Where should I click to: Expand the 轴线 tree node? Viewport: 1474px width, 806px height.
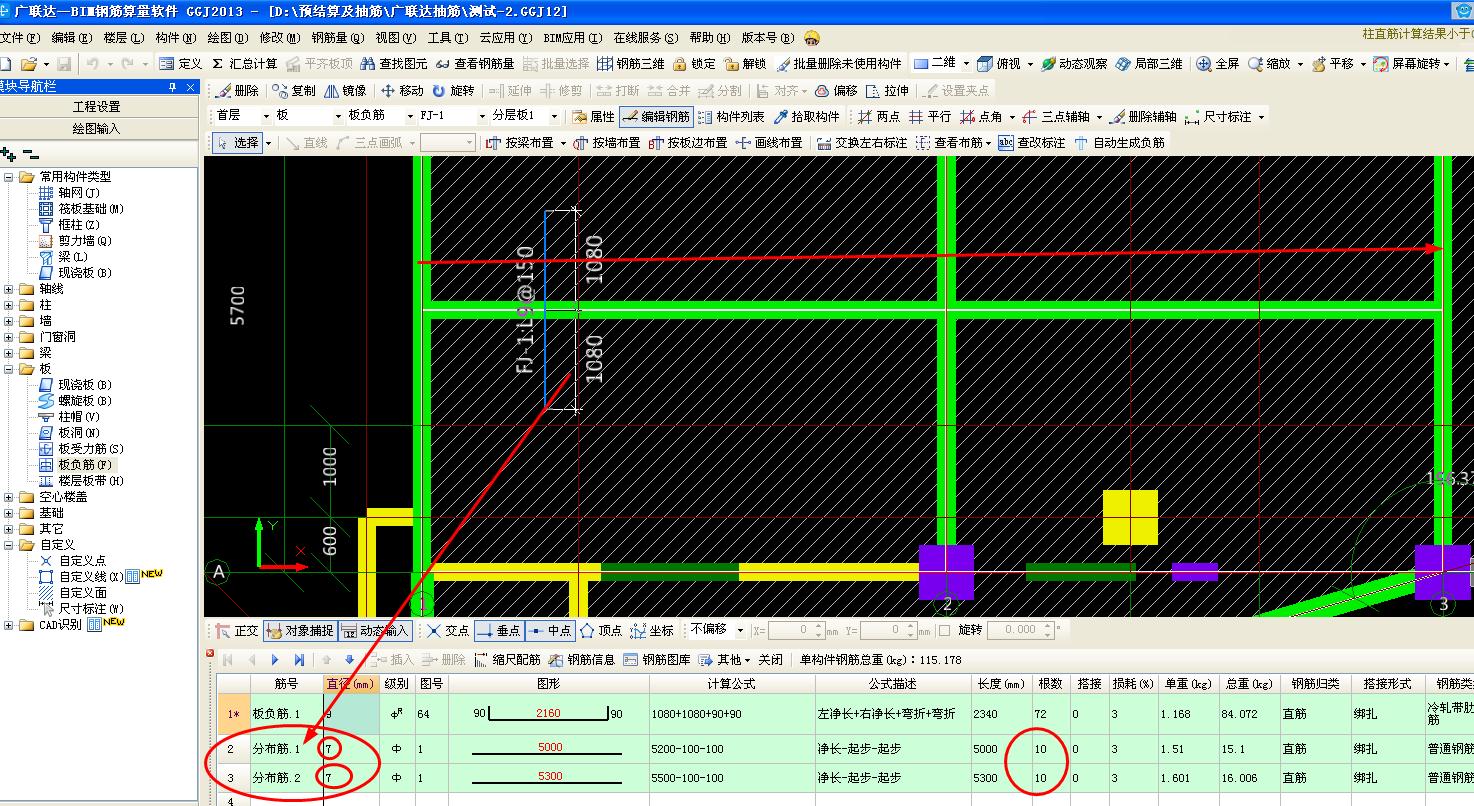coord(9,289)
